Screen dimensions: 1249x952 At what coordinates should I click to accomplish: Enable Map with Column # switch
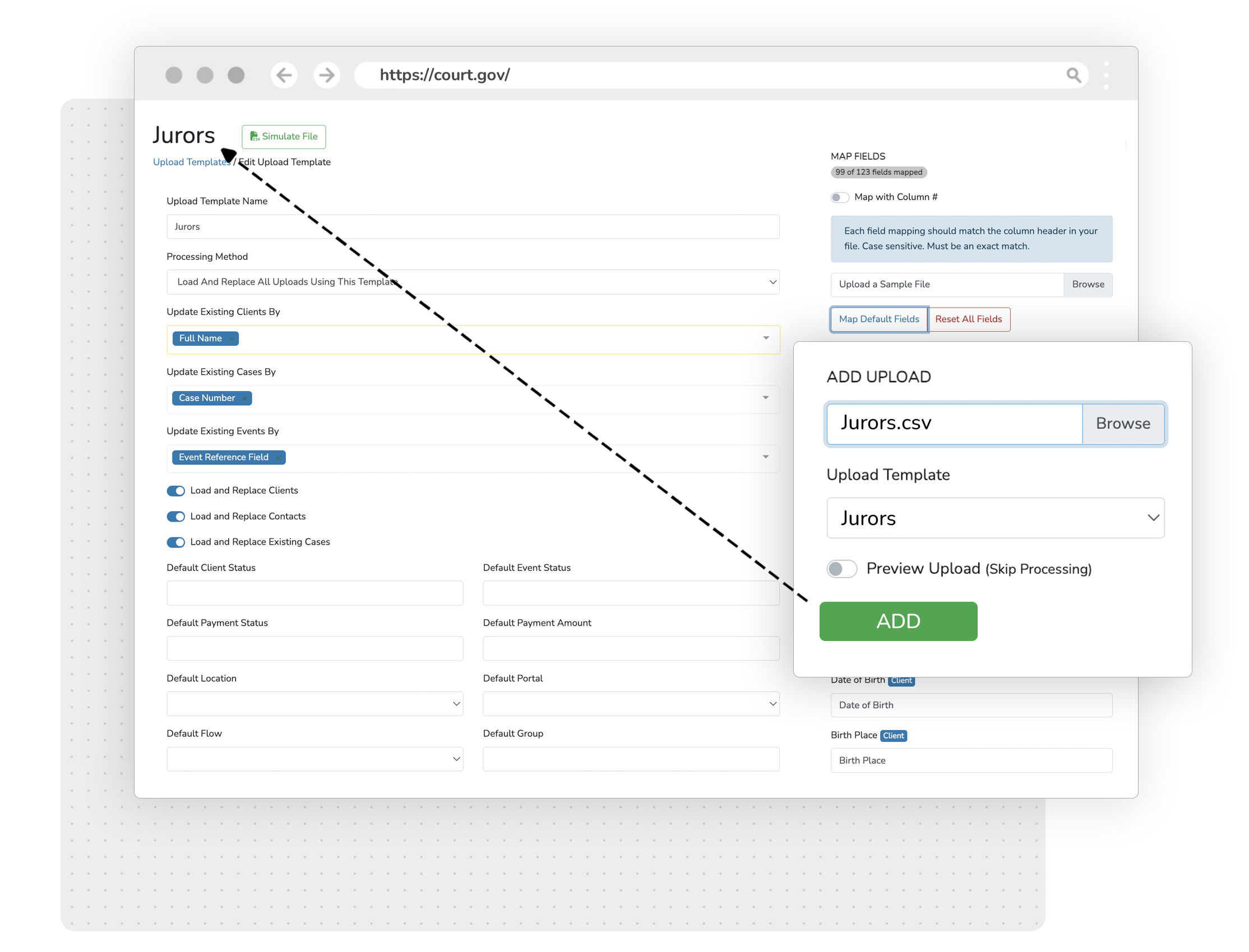pos(839,197)
